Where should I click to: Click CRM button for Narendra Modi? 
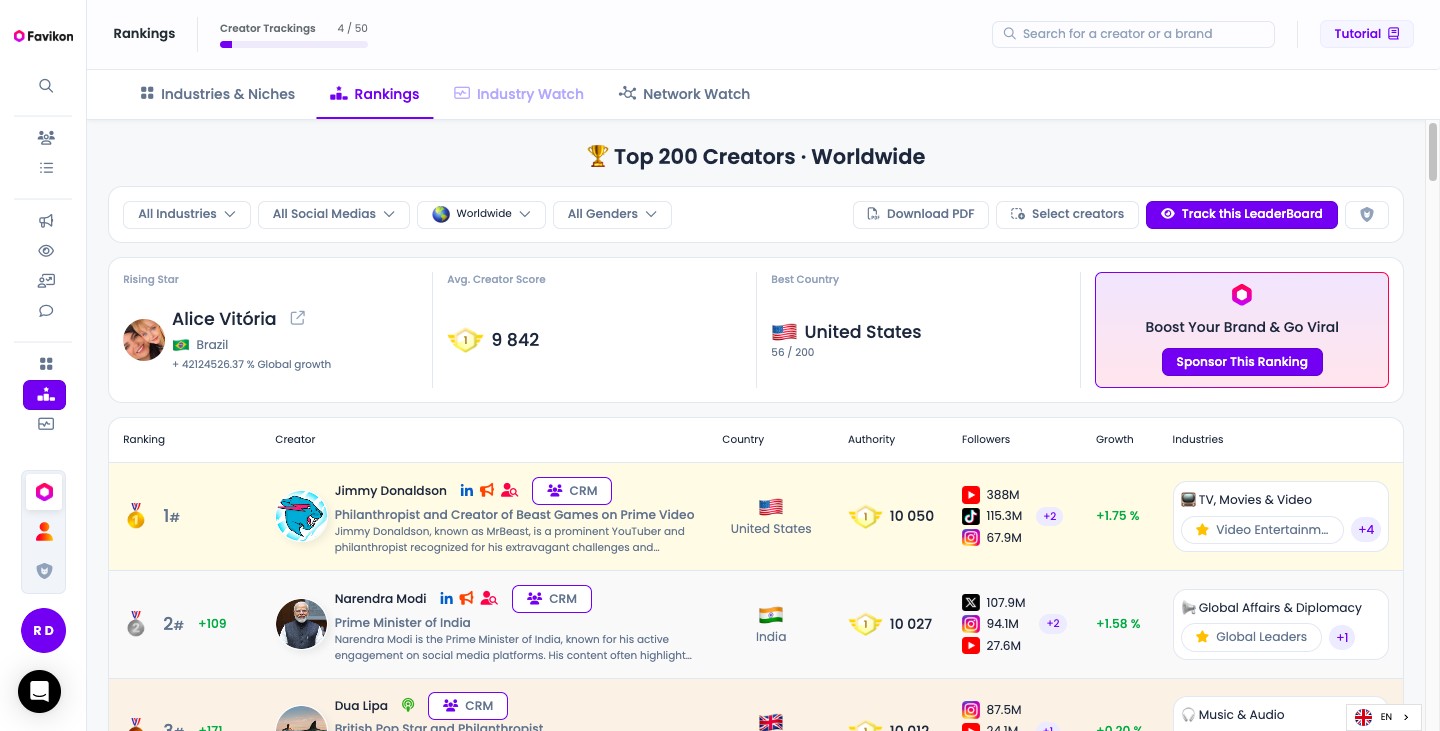(552, 599)
